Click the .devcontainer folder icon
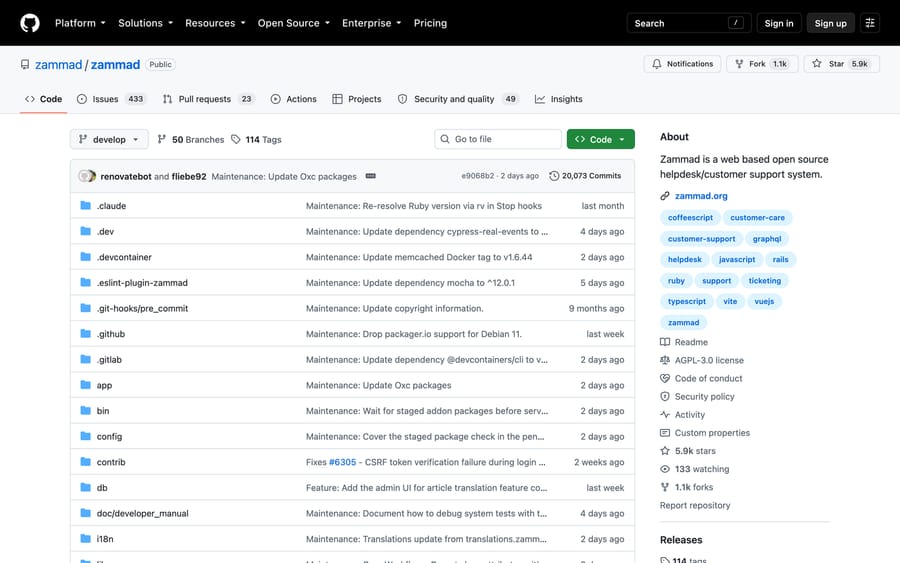This screenshot has width=900, height=563. pyautogui.click(x=86, y=257)
